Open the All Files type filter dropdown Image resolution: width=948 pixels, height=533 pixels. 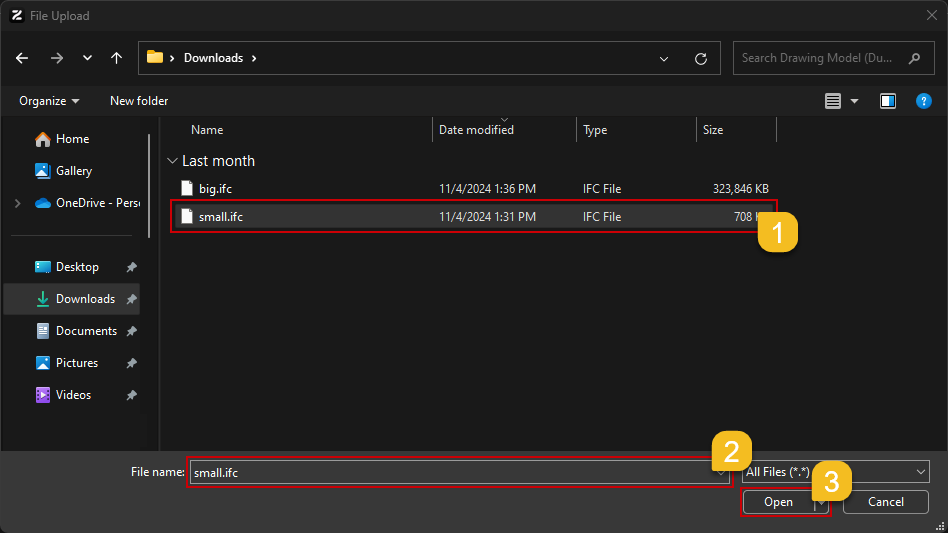coord(836,472)
